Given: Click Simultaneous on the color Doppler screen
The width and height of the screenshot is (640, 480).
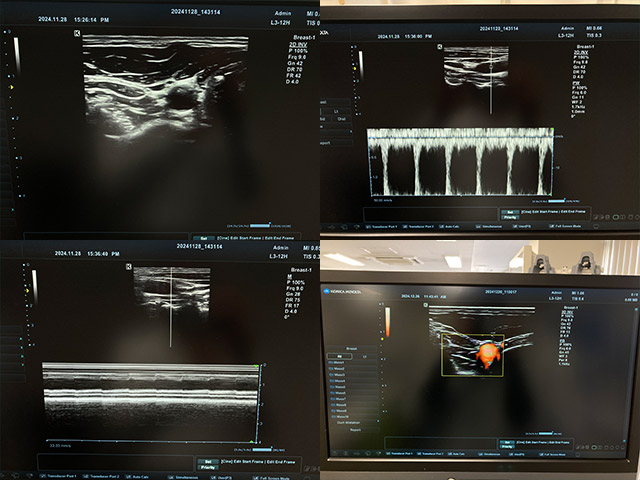Looking at the screenshot, I should click(x=489, y=454).
